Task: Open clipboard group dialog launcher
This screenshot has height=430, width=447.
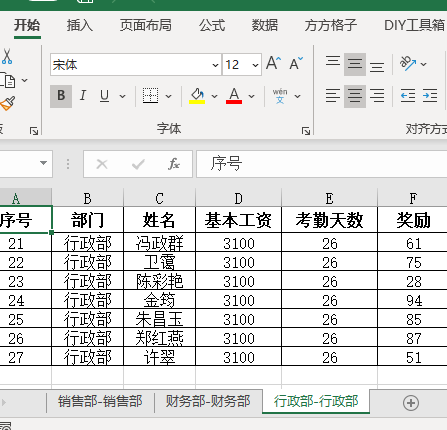Action: [x=34, y=131]
